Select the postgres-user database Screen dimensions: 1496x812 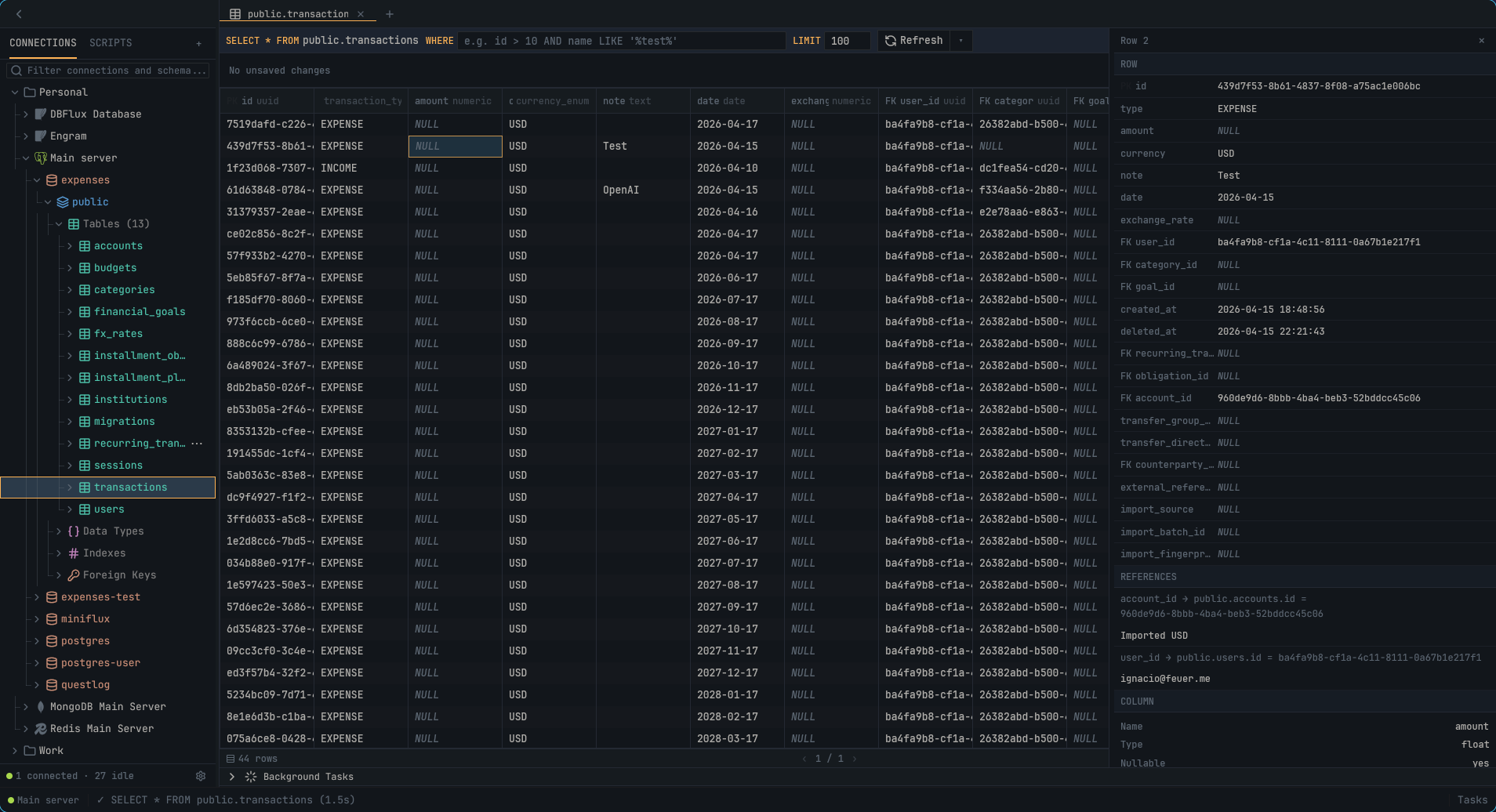(100, 663)
